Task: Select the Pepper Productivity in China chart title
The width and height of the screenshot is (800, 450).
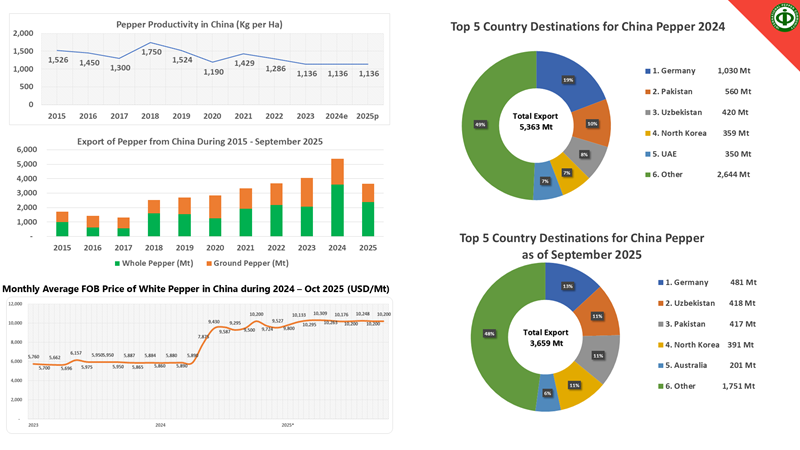Action: pyautogui.click(x=188, y=22)
